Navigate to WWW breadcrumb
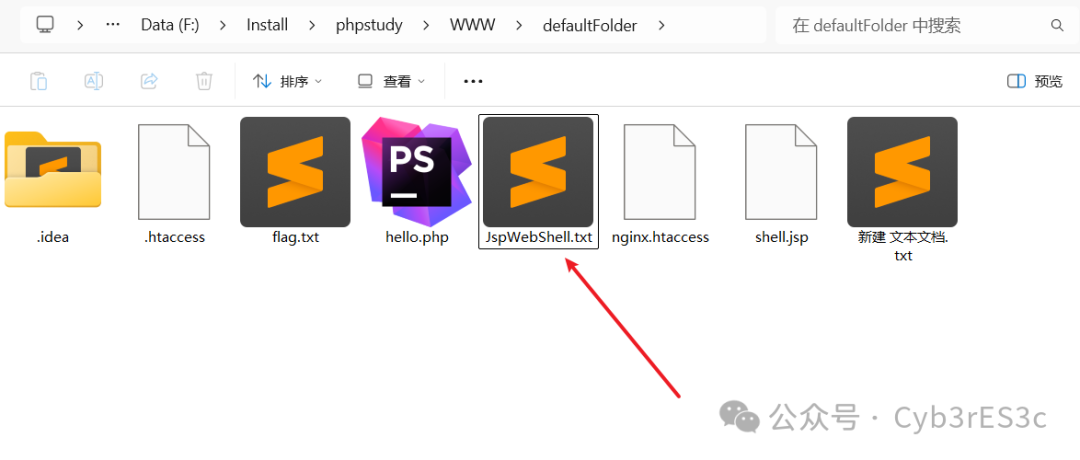The image size is (1080, 460). coord(472,25)
